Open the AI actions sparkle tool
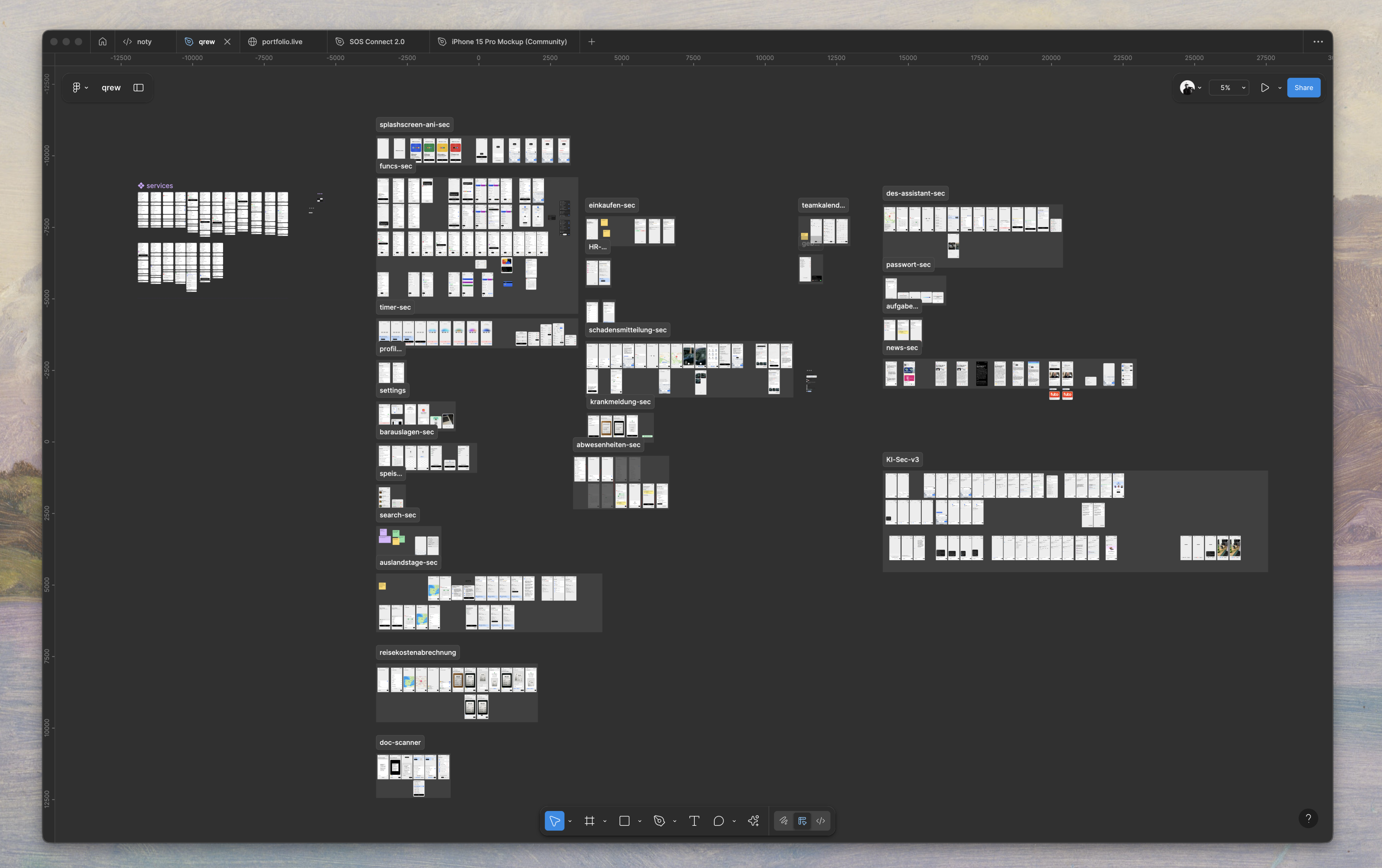This screenshot has height=868, width=1382. coord(753,821)
